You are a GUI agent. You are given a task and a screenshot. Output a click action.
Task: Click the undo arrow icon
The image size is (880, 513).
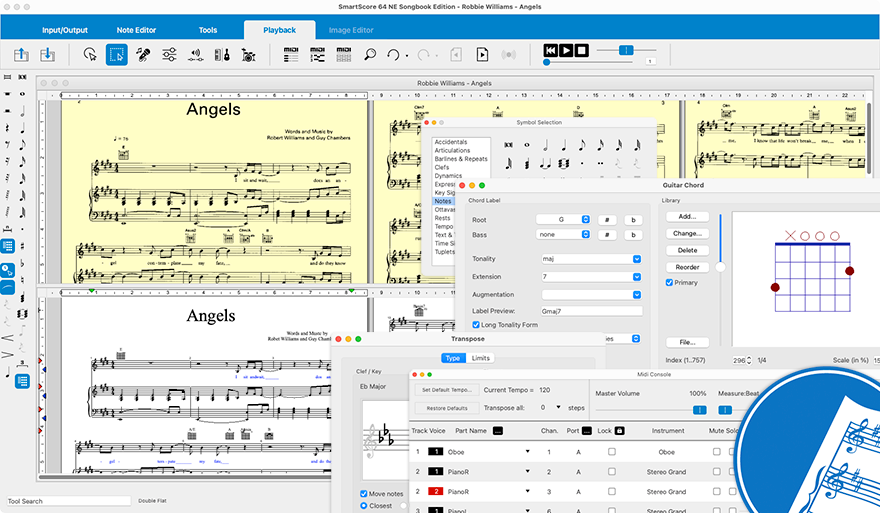tap(393, 54)
